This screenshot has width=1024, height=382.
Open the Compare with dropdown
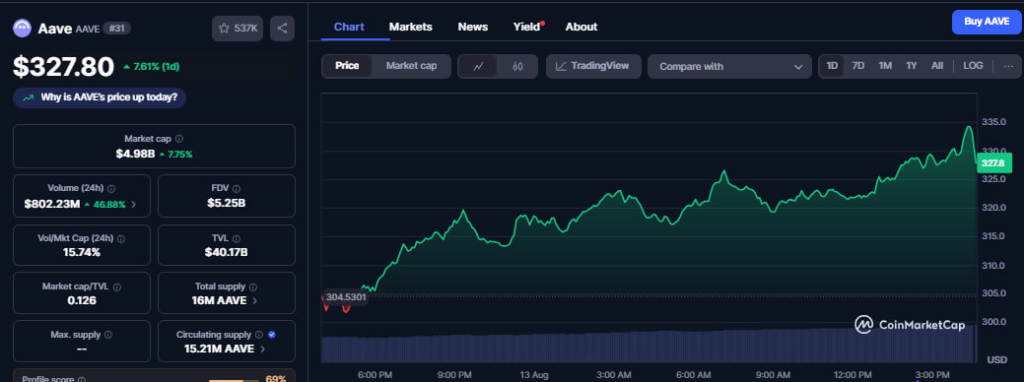pos(729,66)
